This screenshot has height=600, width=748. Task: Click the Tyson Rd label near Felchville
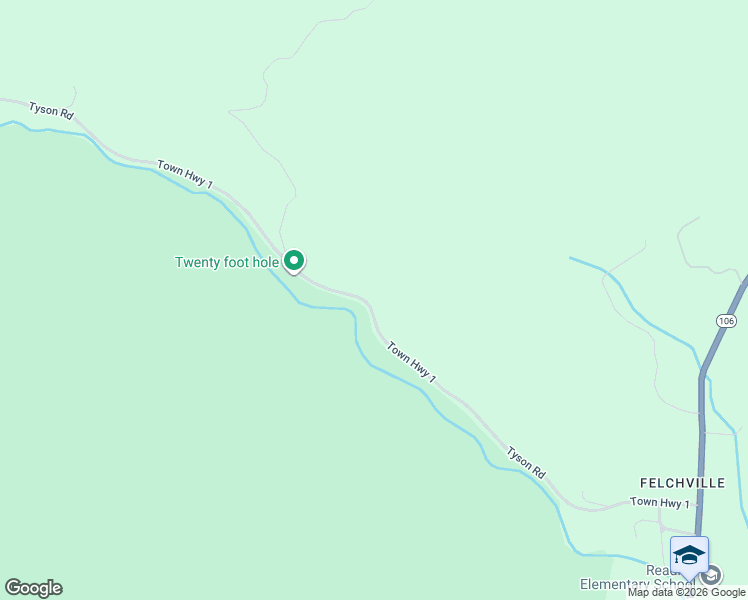tap(525, 462)
